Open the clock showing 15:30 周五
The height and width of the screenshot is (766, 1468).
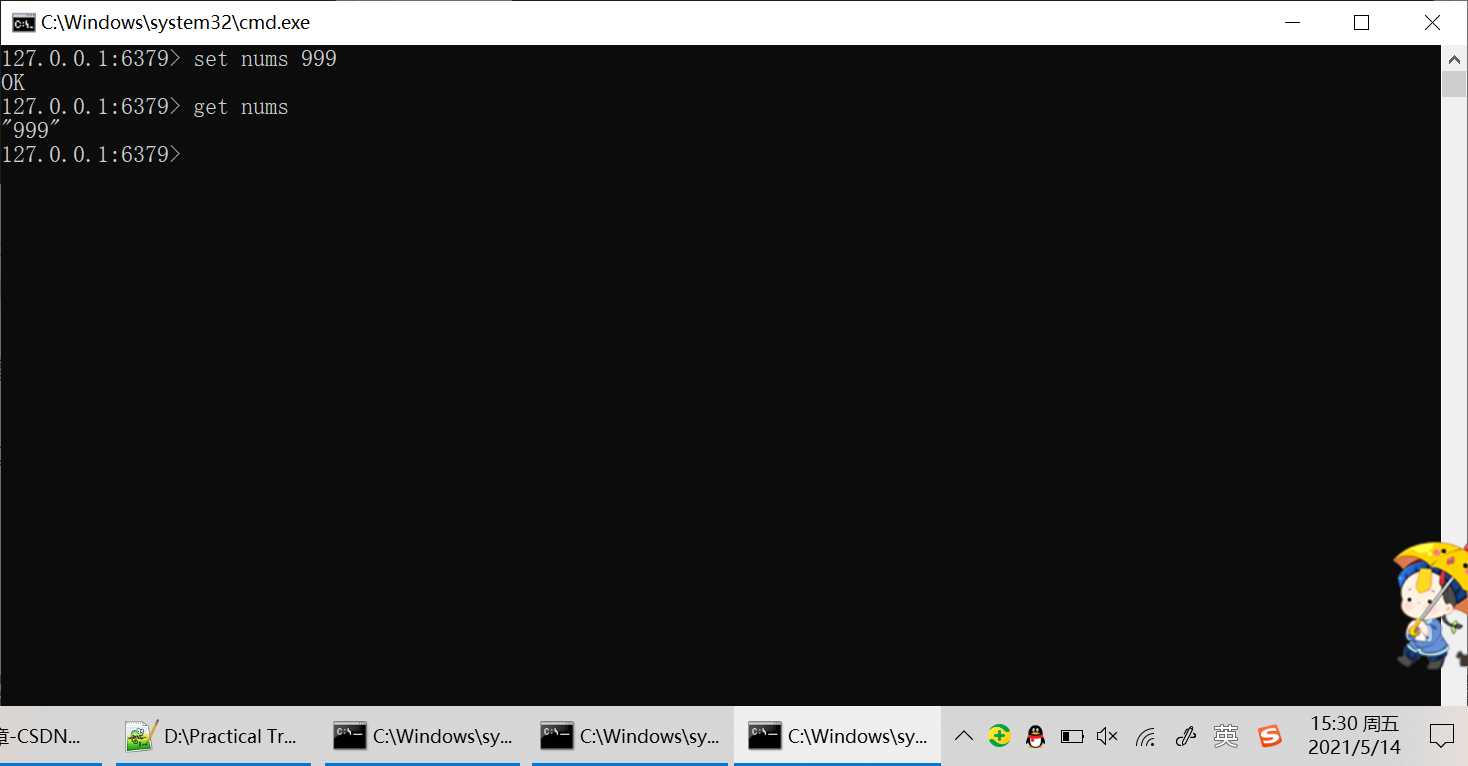point(1354,735)
